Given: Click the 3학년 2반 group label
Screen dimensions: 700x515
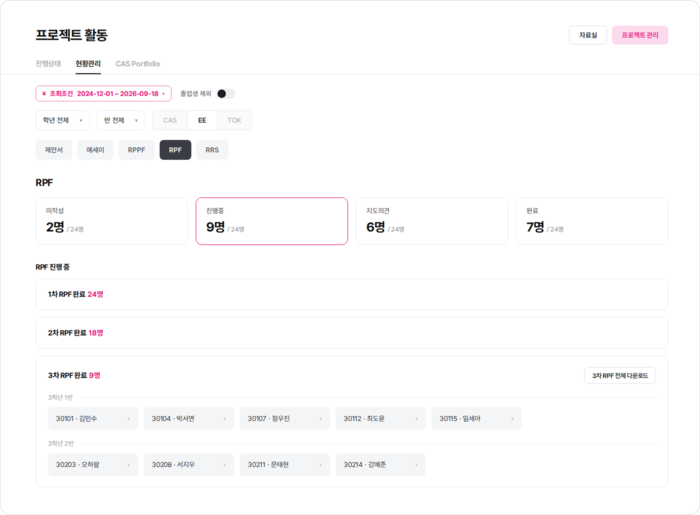Looking at the screenshot, I should click(x=61, y=443).
